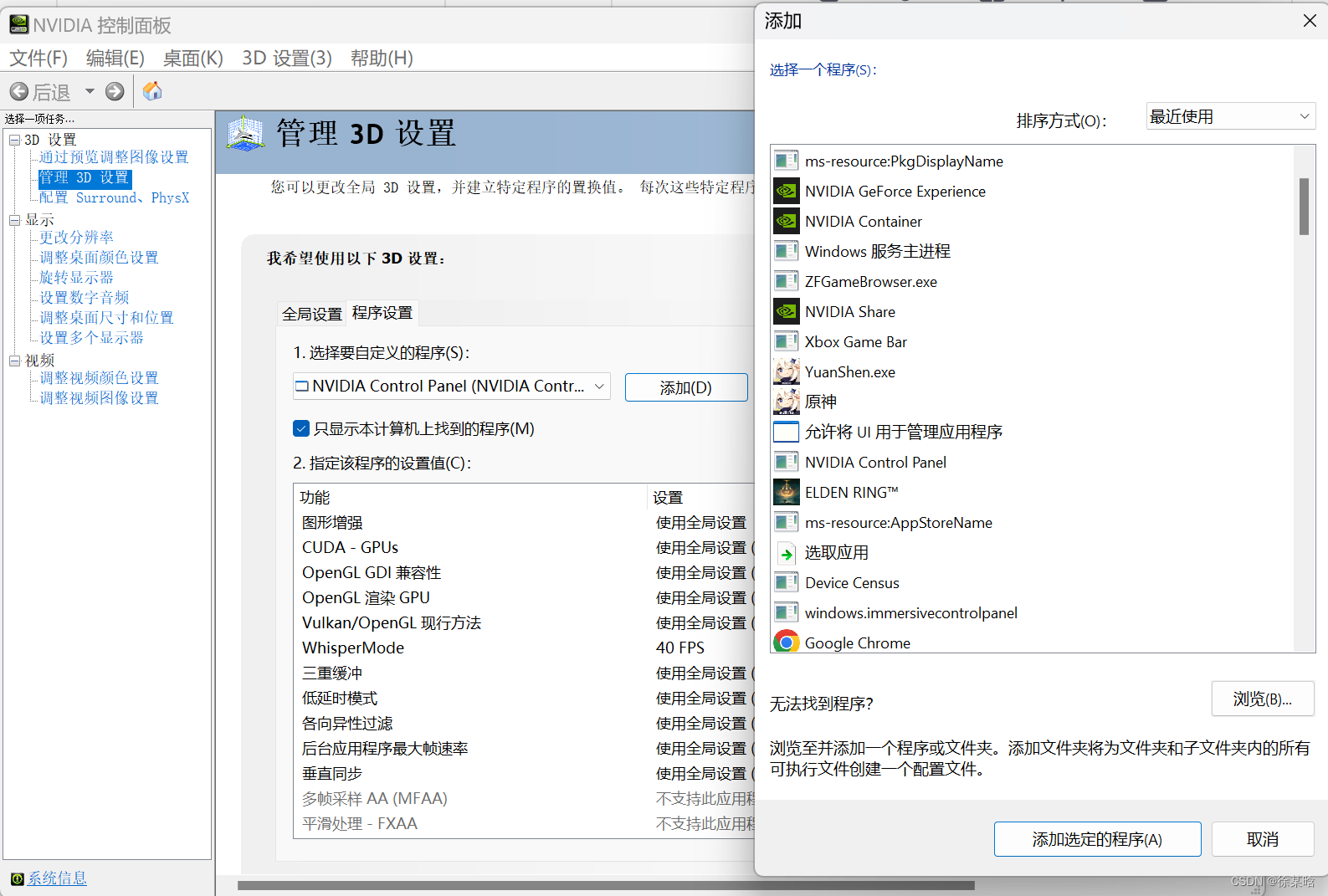The image size is (1328, 896).
Task: Select the ELDEN RING icon in list
Action: [786, 492]
